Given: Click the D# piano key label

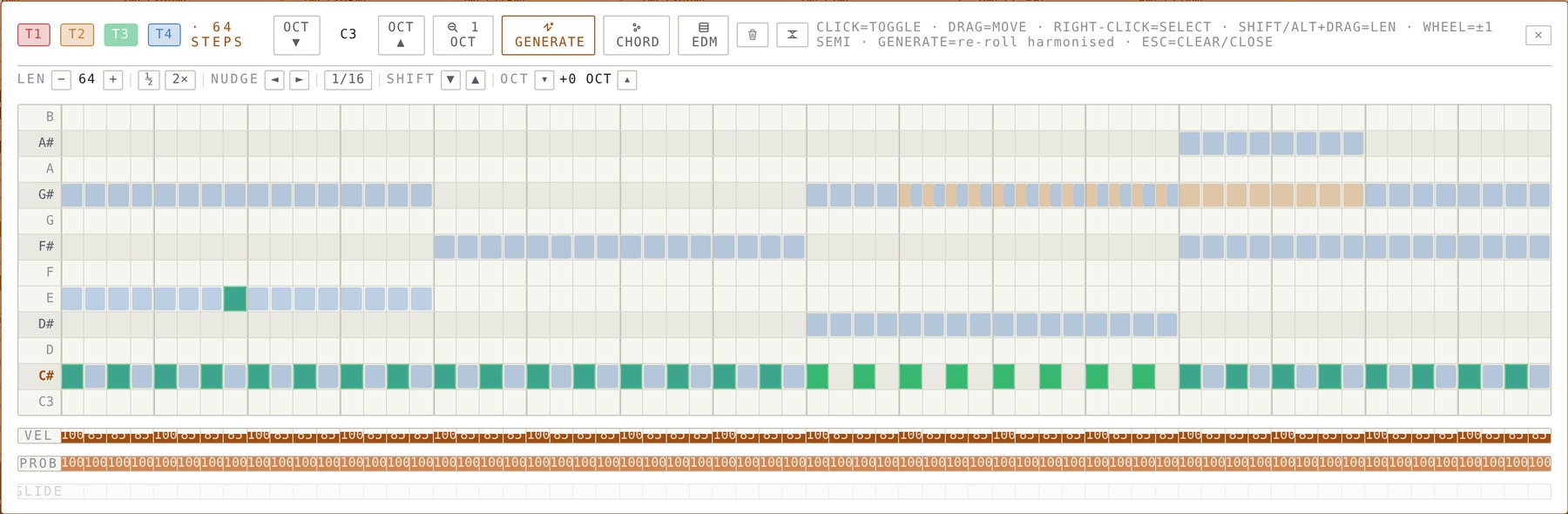Looking at the screenshot, I should [x=40, y=324].
